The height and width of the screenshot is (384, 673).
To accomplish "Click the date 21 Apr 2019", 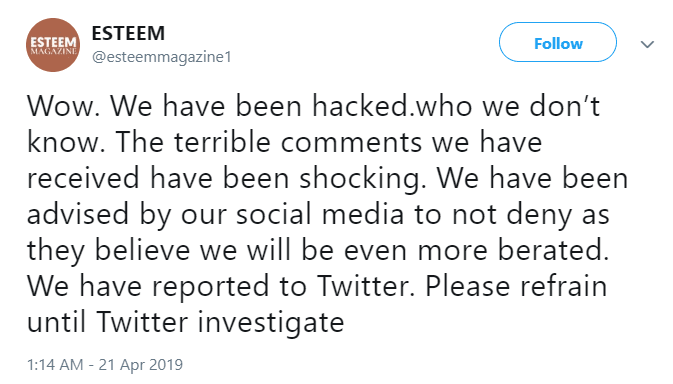I will point(141,365).
